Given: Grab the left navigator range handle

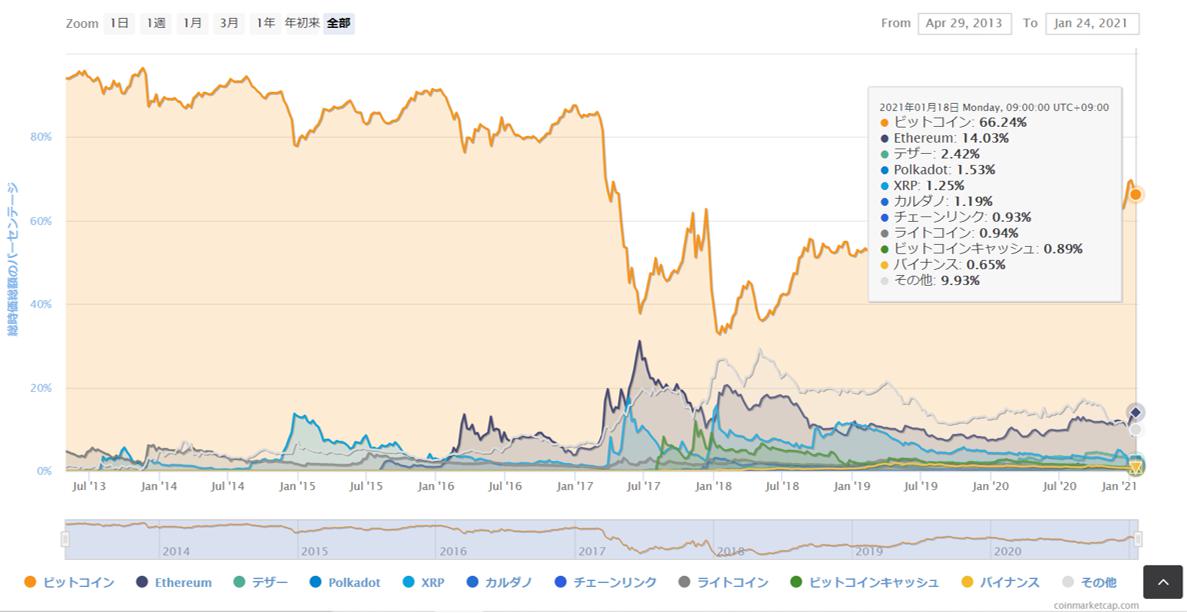Looking at the screenshot, I should click(x=65, y=539).
